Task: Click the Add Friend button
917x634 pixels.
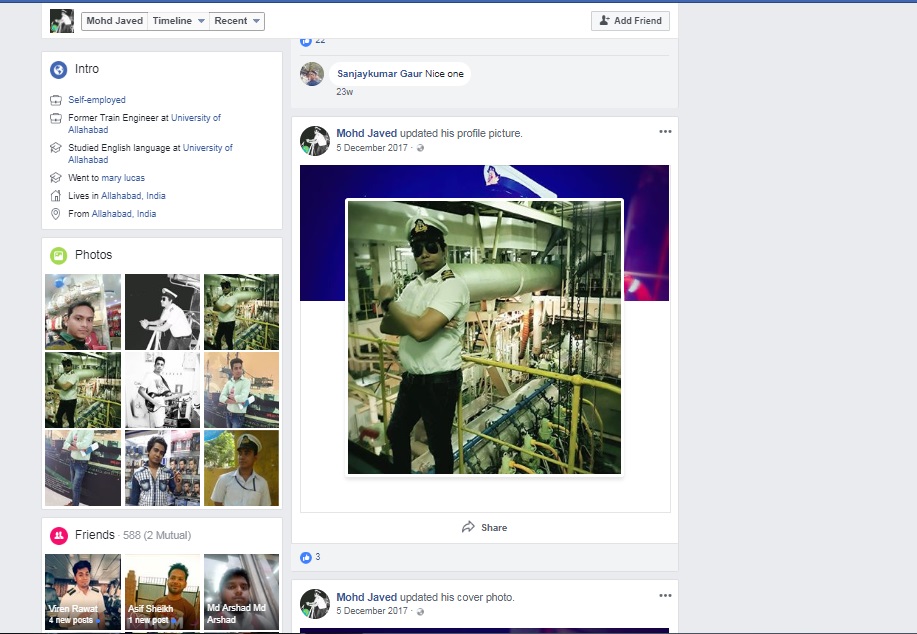Action: click(x=630, y=20)
